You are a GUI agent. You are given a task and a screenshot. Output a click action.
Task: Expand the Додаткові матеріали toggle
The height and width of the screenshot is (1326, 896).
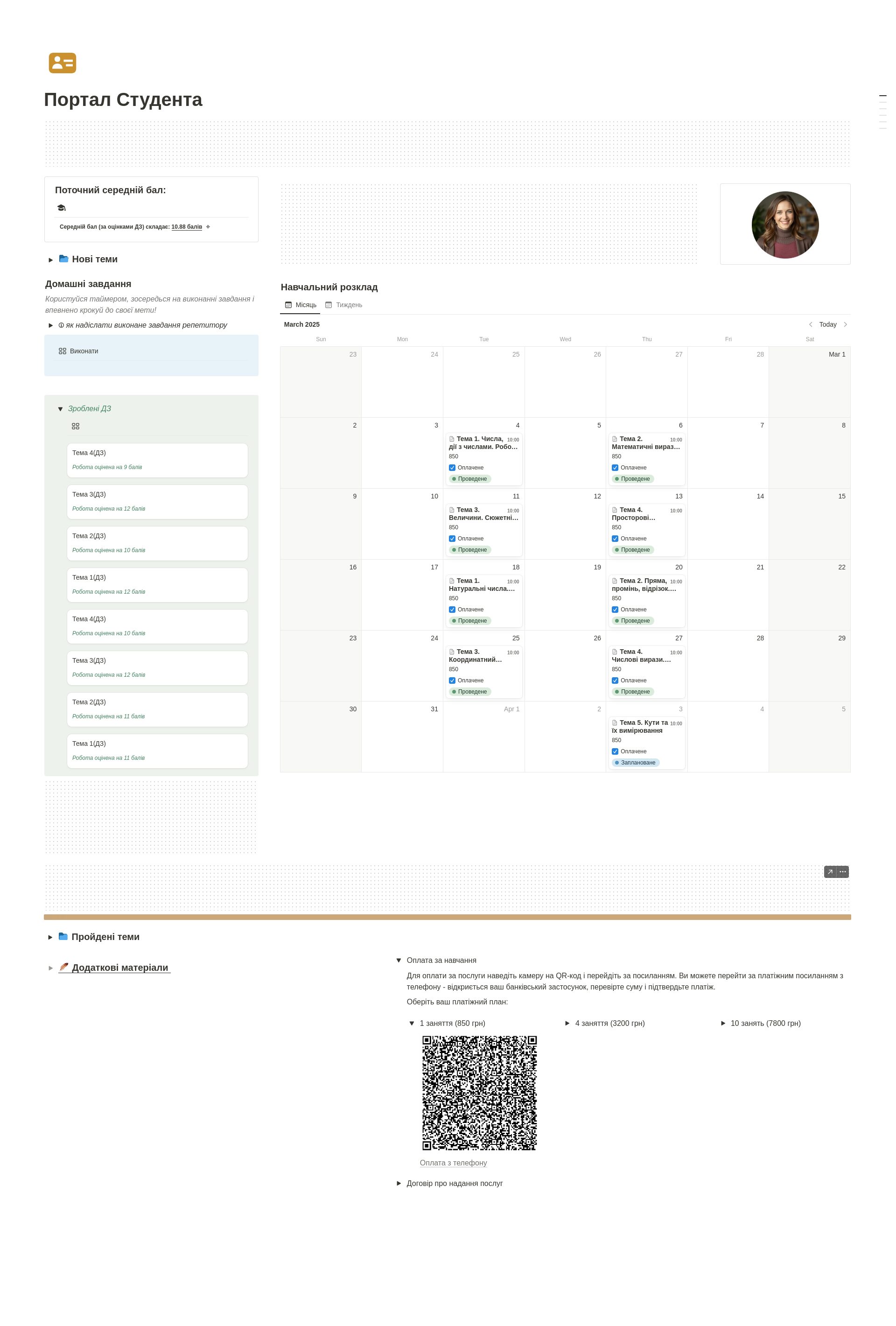click(x=50, y=968)
